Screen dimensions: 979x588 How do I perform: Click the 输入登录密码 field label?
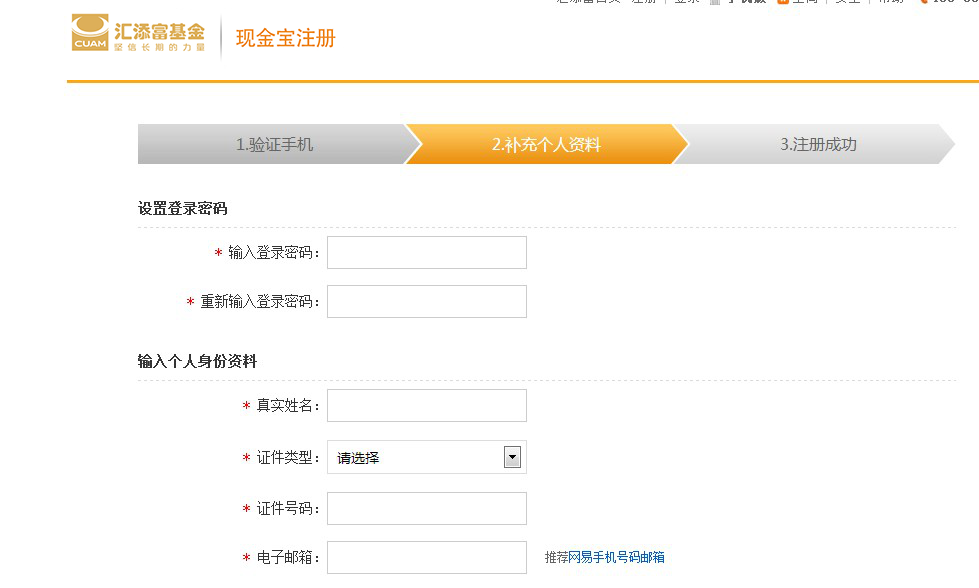pos(274,254)
